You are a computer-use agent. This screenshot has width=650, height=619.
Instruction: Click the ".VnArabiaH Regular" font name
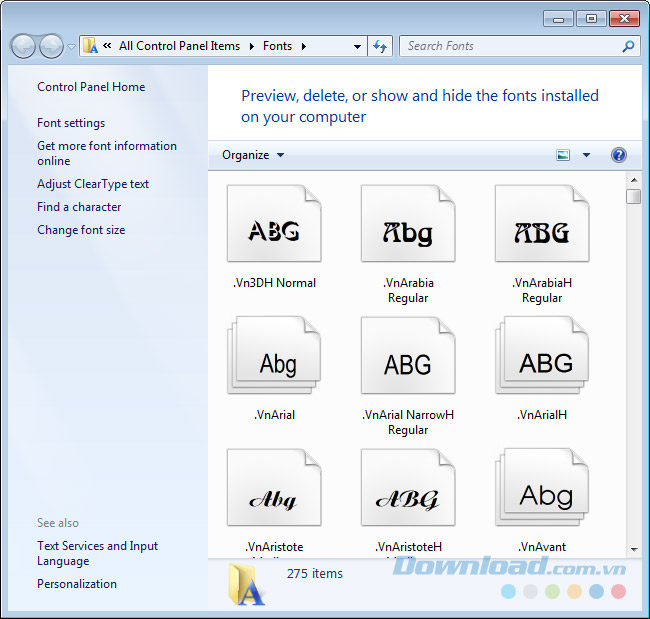click(x=542, y=290)
